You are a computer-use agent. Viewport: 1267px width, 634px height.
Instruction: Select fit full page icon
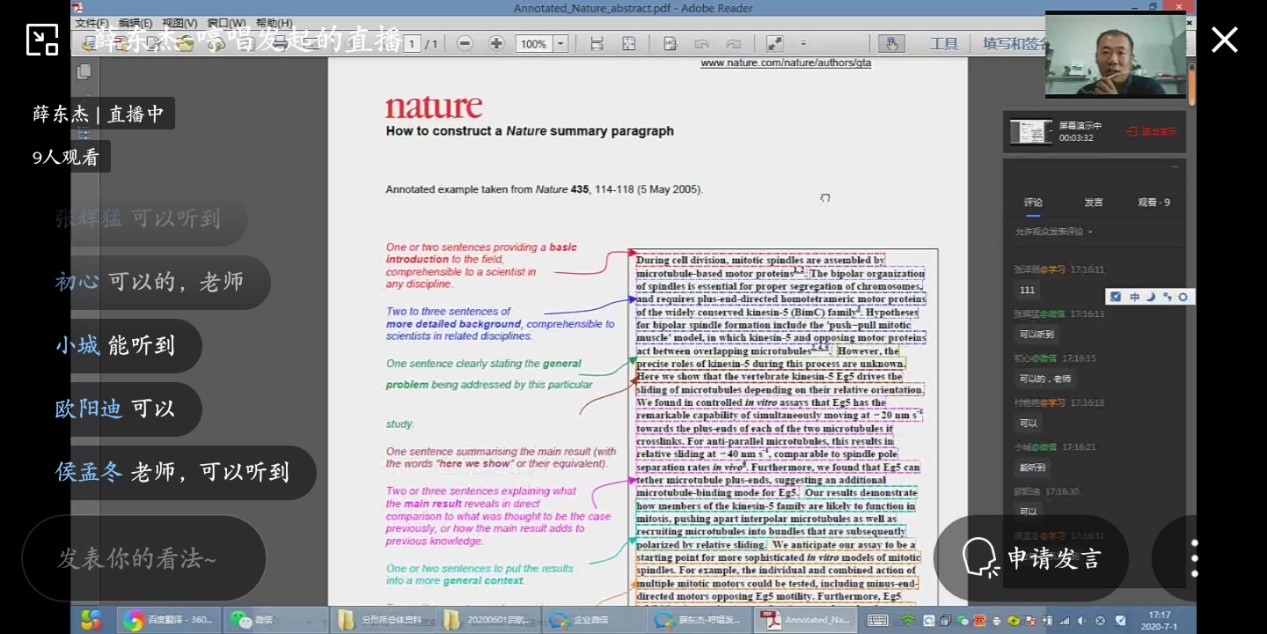(x=629, y=44)
